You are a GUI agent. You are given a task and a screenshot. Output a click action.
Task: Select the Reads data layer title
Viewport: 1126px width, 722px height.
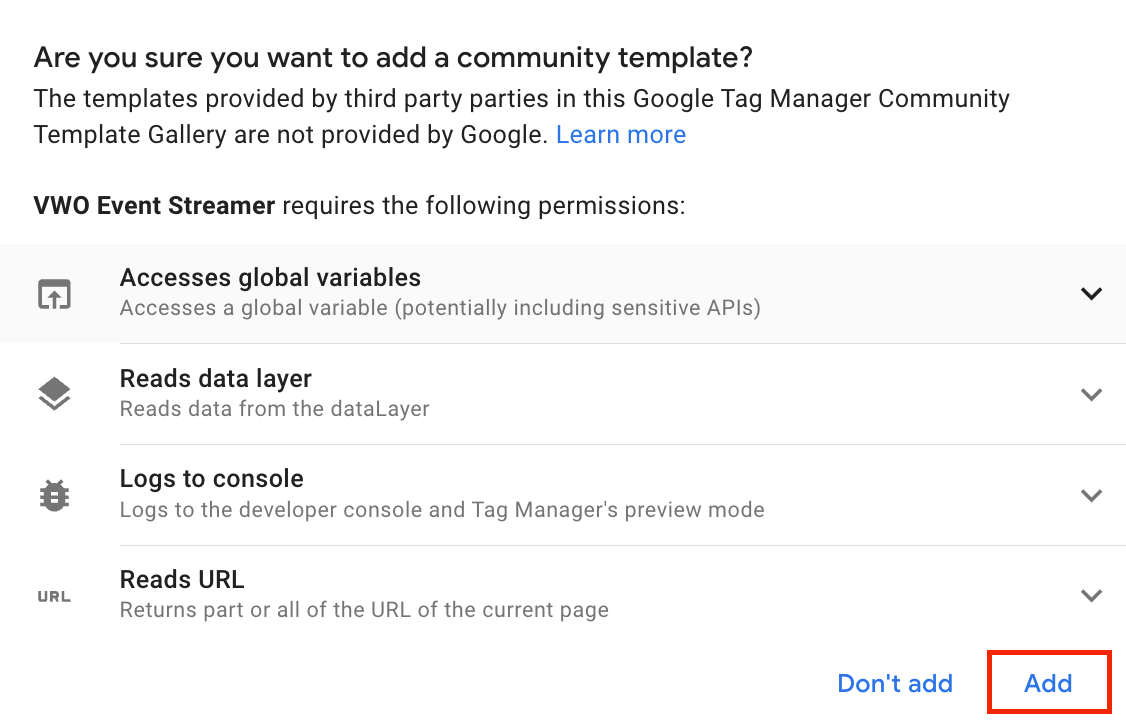pyautogui.click(x=215, y=379)
